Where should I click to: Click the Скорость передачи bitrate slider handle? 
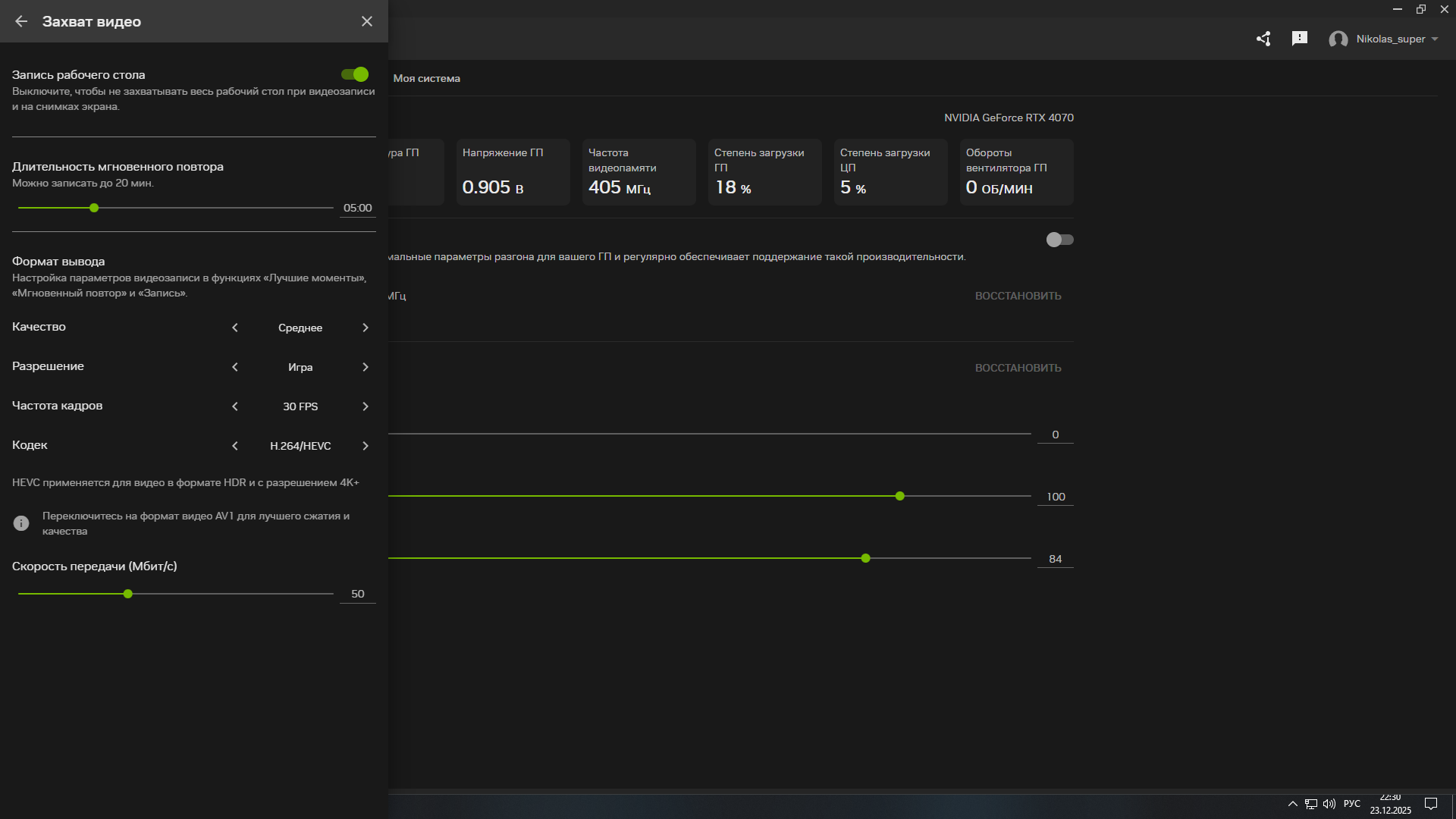click(x=128, y=594)
